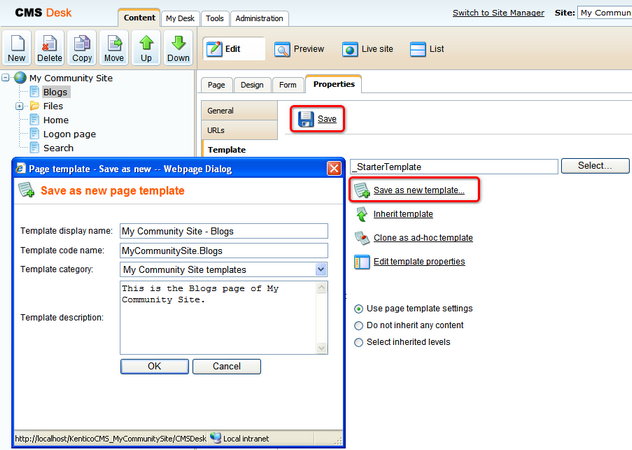Switch to Edit mode
This screenshot has height=450, width=632.
(234, 49)
